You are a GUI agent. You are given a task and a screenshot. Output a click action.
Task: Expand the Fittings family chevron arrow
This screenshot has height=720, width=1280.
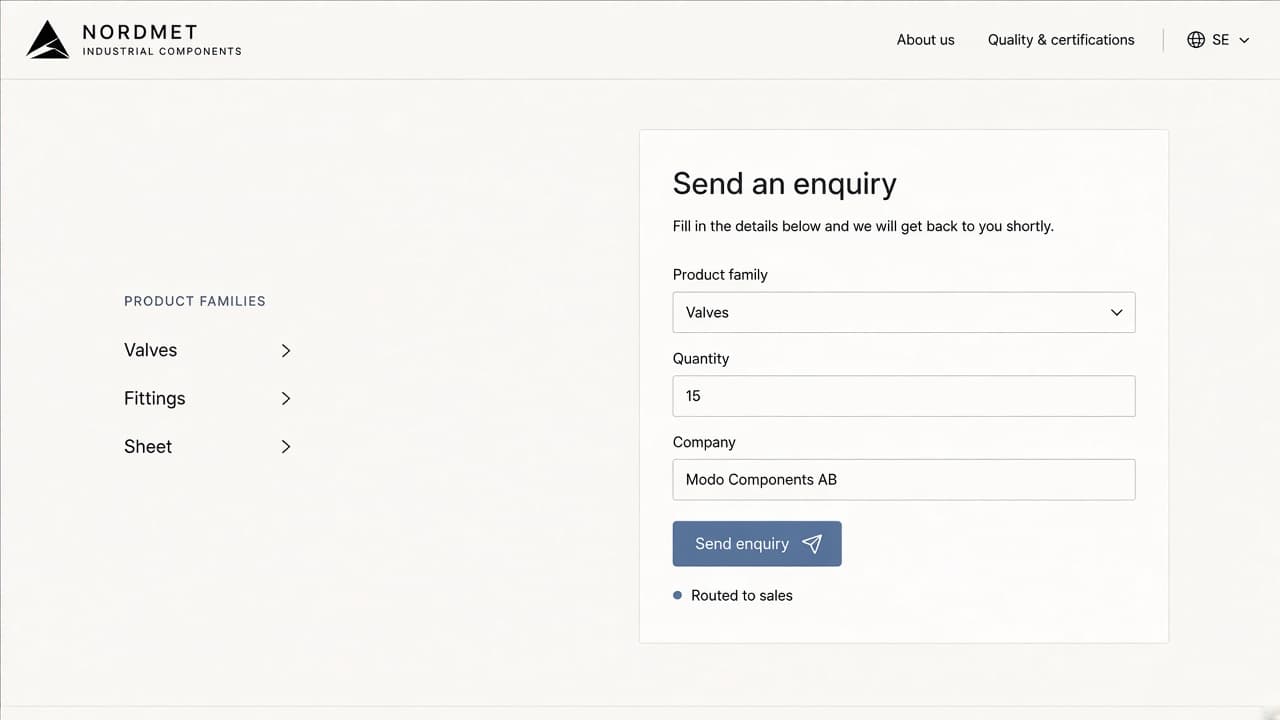(x=286, y=398)
